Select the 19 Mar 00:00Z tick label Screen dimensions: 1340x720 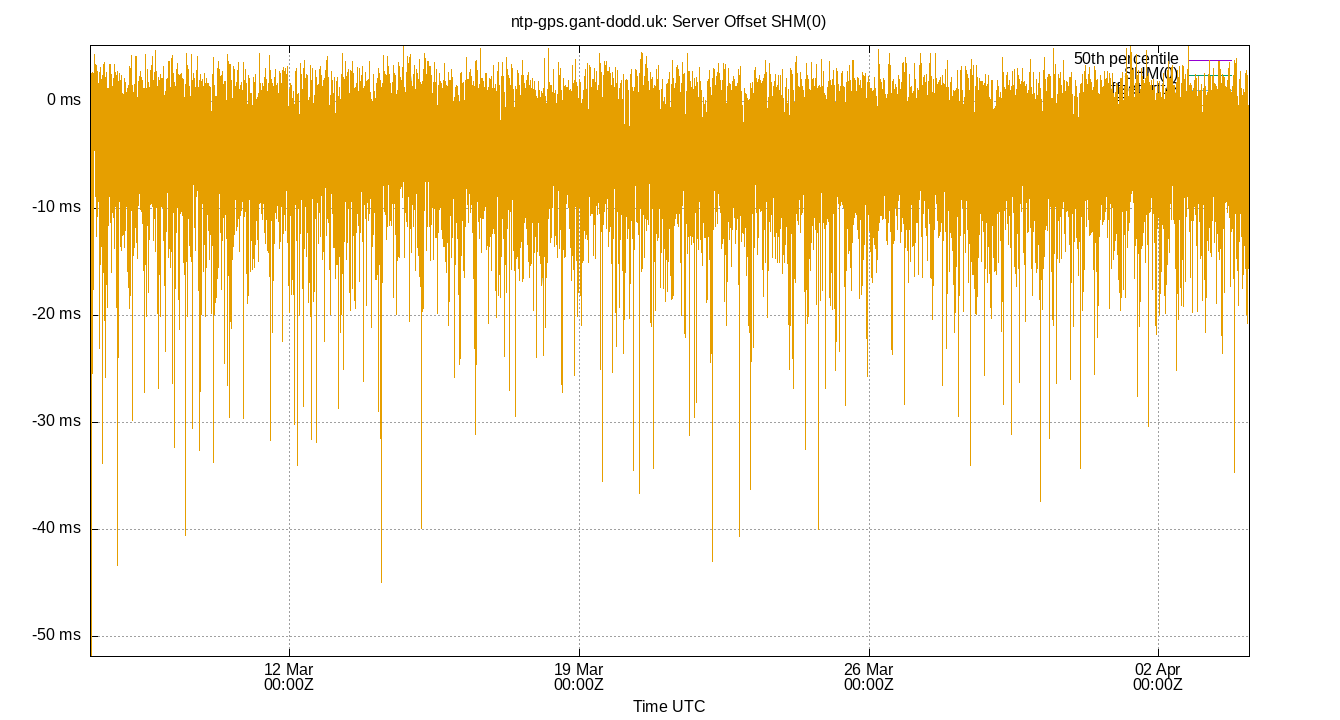580,677
